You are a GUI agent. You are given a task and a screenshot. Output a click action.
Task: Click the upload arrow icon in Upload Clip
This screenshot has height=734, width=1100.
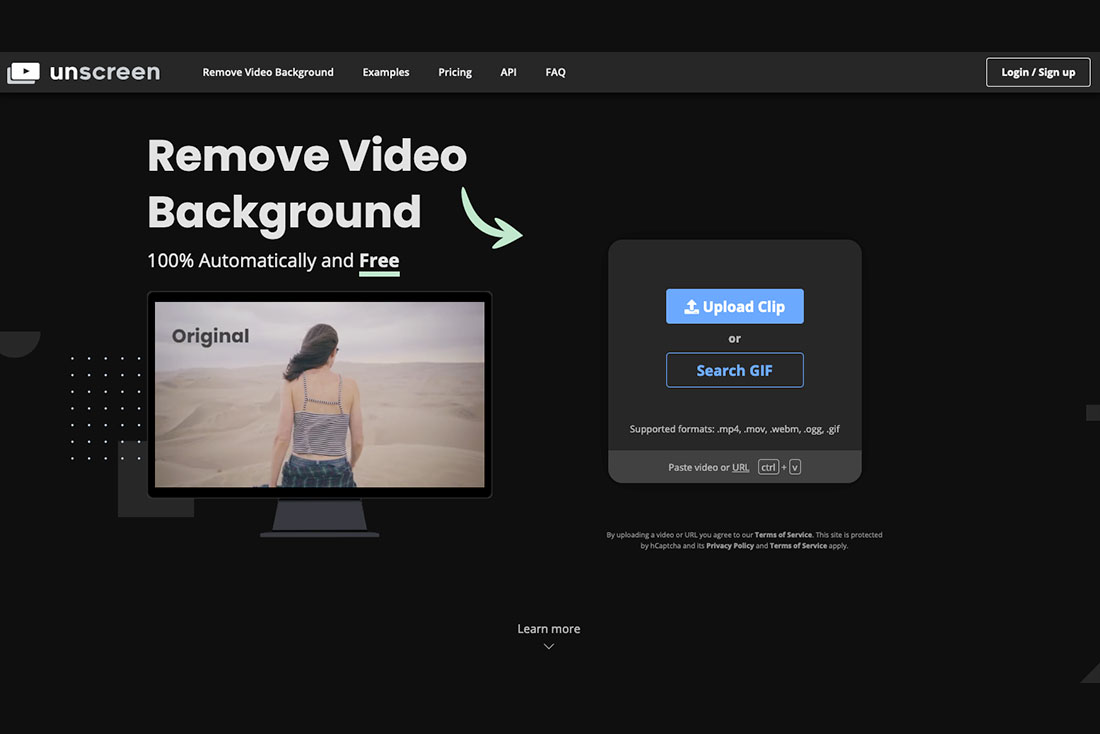691,307
